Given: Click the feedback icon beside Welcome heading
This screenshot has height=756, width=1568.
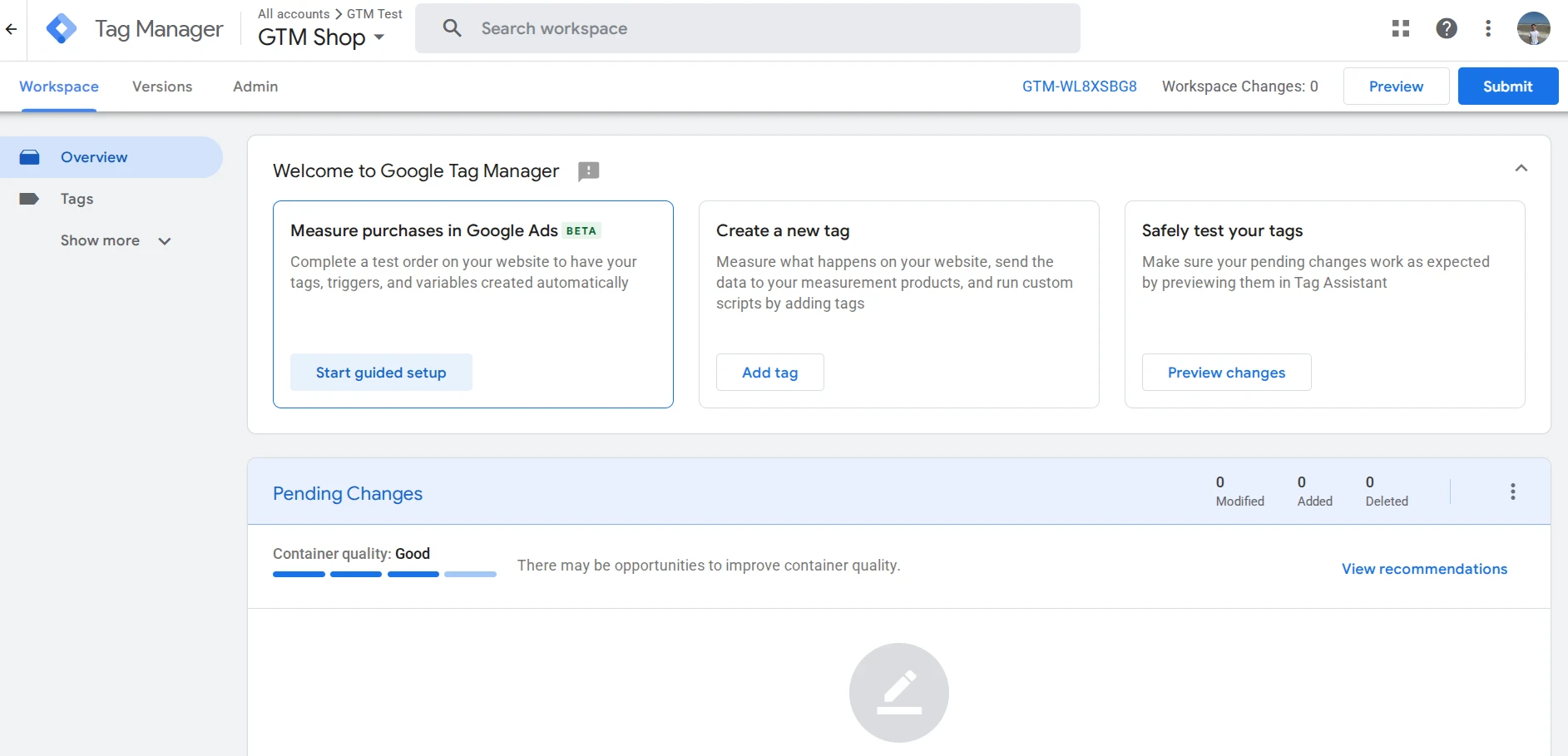Looking at the screenshot, I should click(589, 171).
